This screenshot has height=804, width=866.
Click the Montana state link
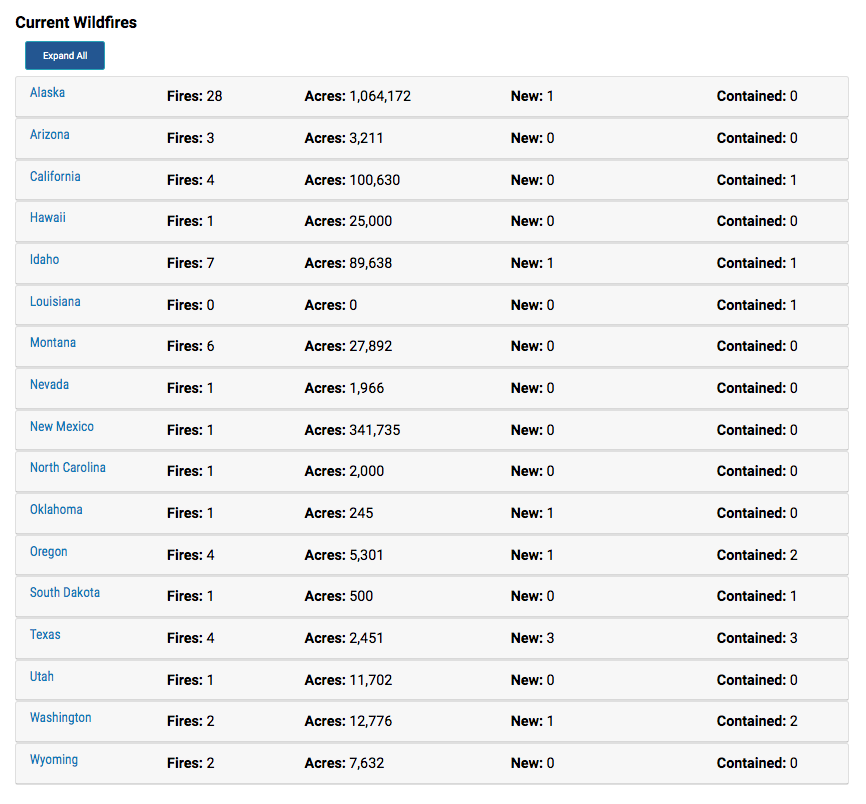click(x=53, y=342)
